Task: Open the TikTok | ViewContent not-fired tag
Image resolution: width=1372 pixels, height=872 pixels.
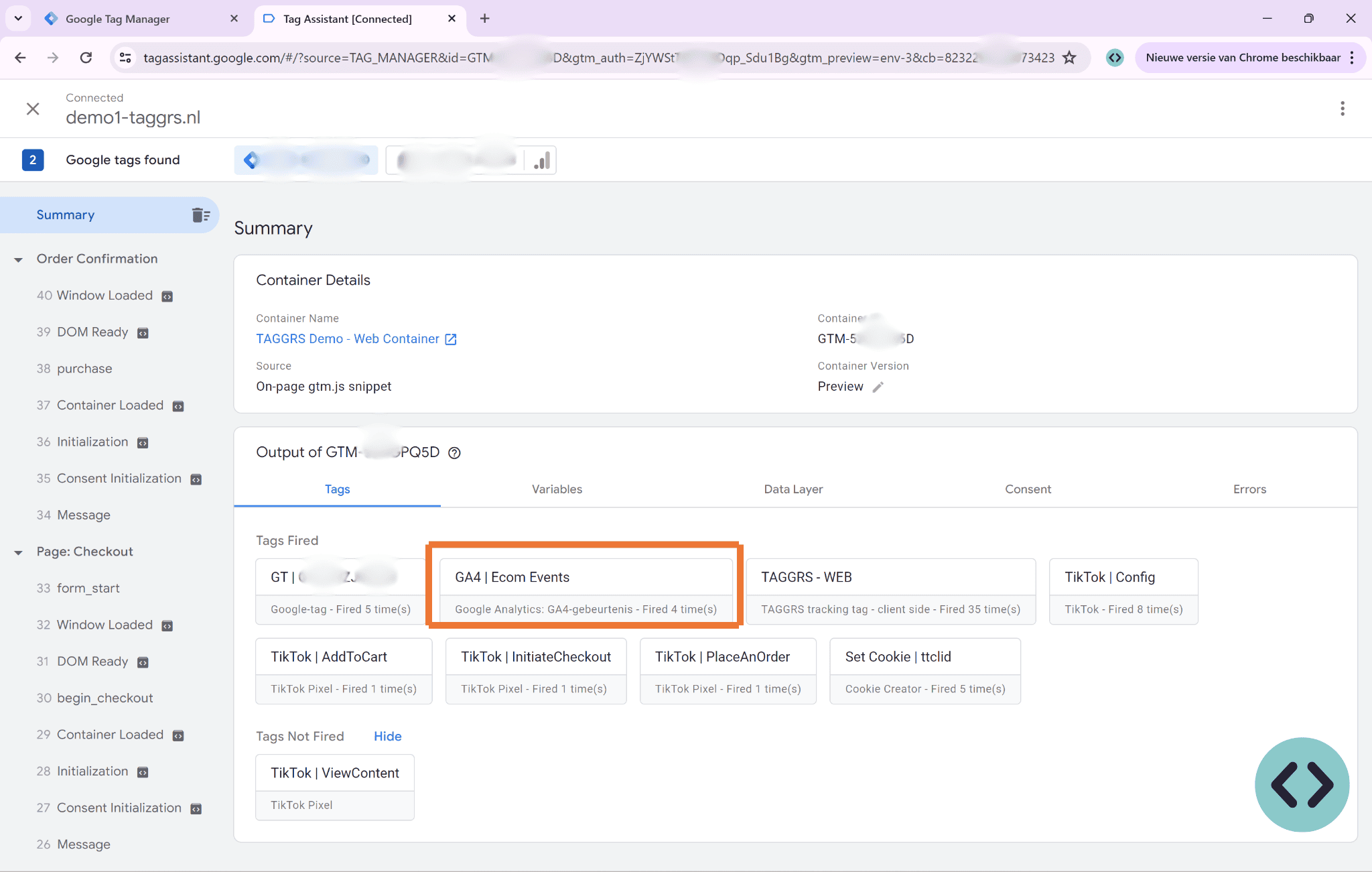Action: coord(335,788)
